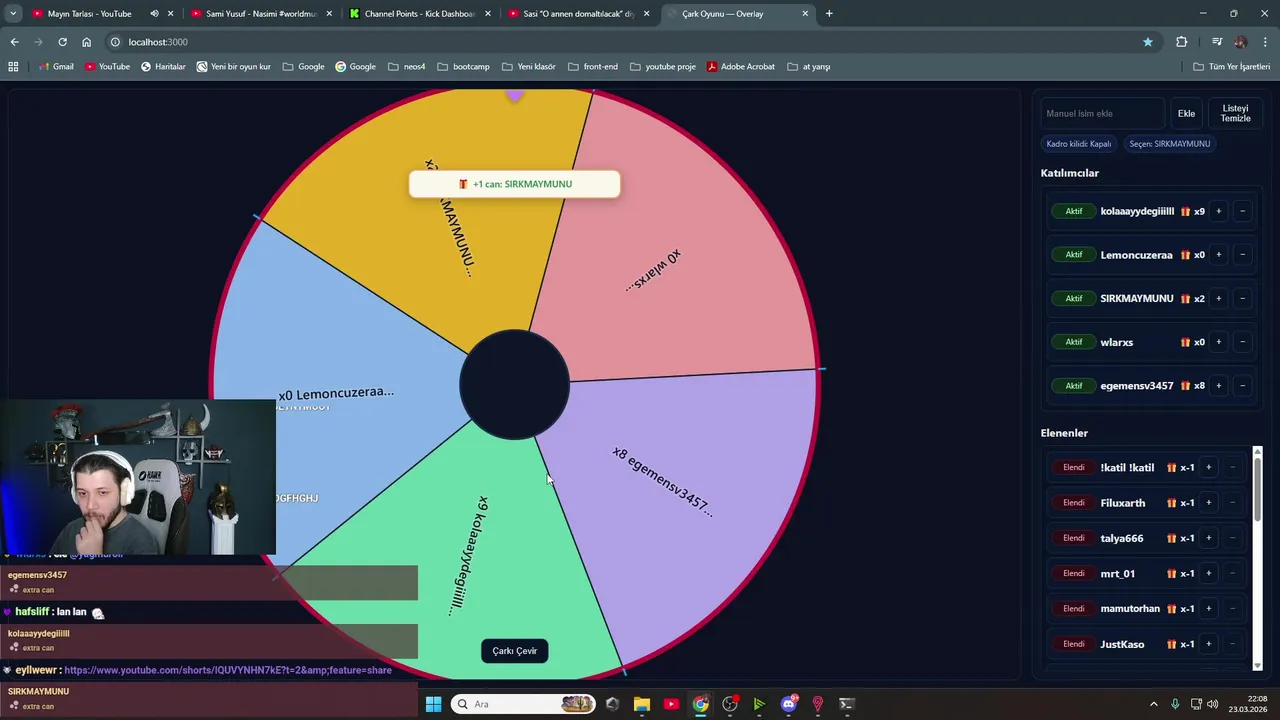Focus the Manuel isim ekle field
The height and width of the screenshot is (720, 1280).
(1102, 113)
